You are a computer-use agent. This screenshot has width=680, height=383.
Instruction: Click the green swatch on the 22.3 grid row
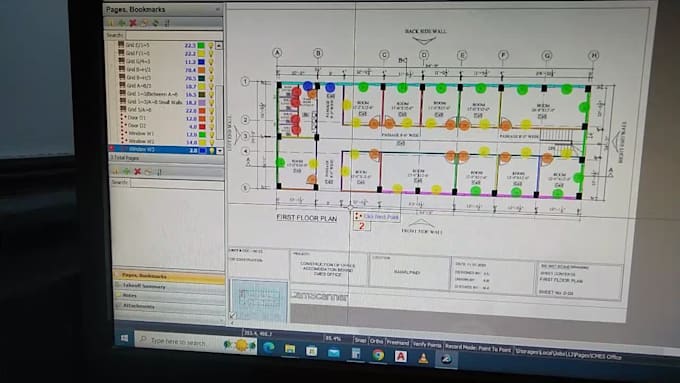click(201, 45)
